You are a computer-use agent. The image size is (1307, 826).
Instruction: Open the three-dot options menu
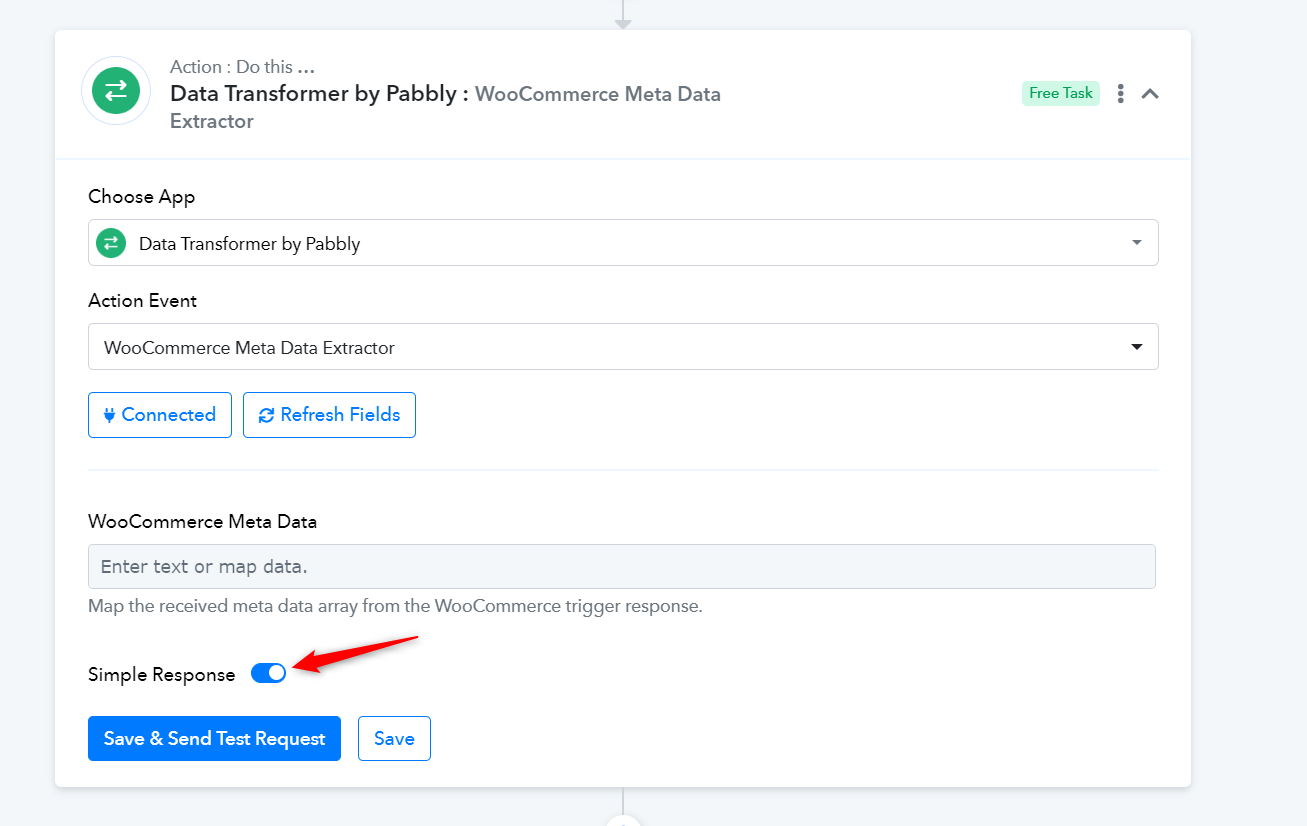[x=1121, y=93]
